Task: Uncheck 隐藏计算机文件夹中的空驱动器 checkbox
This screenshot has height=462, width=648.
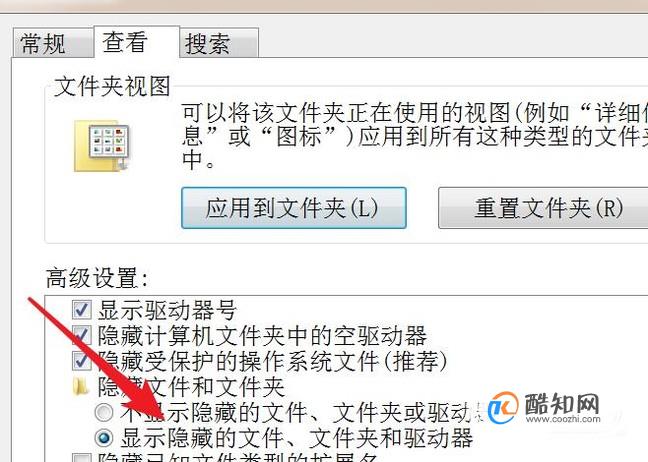Action: pyautogui.click(x=81, y=335)
